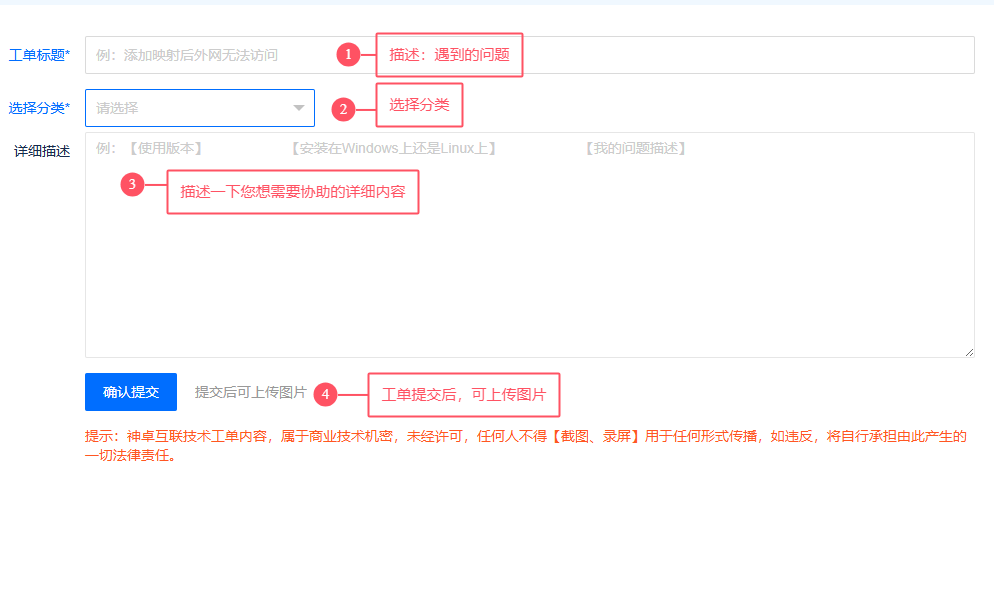Viewport: 994px width, 596px height.
Task: Click the red number 3 badge
Action: [132, 184]
